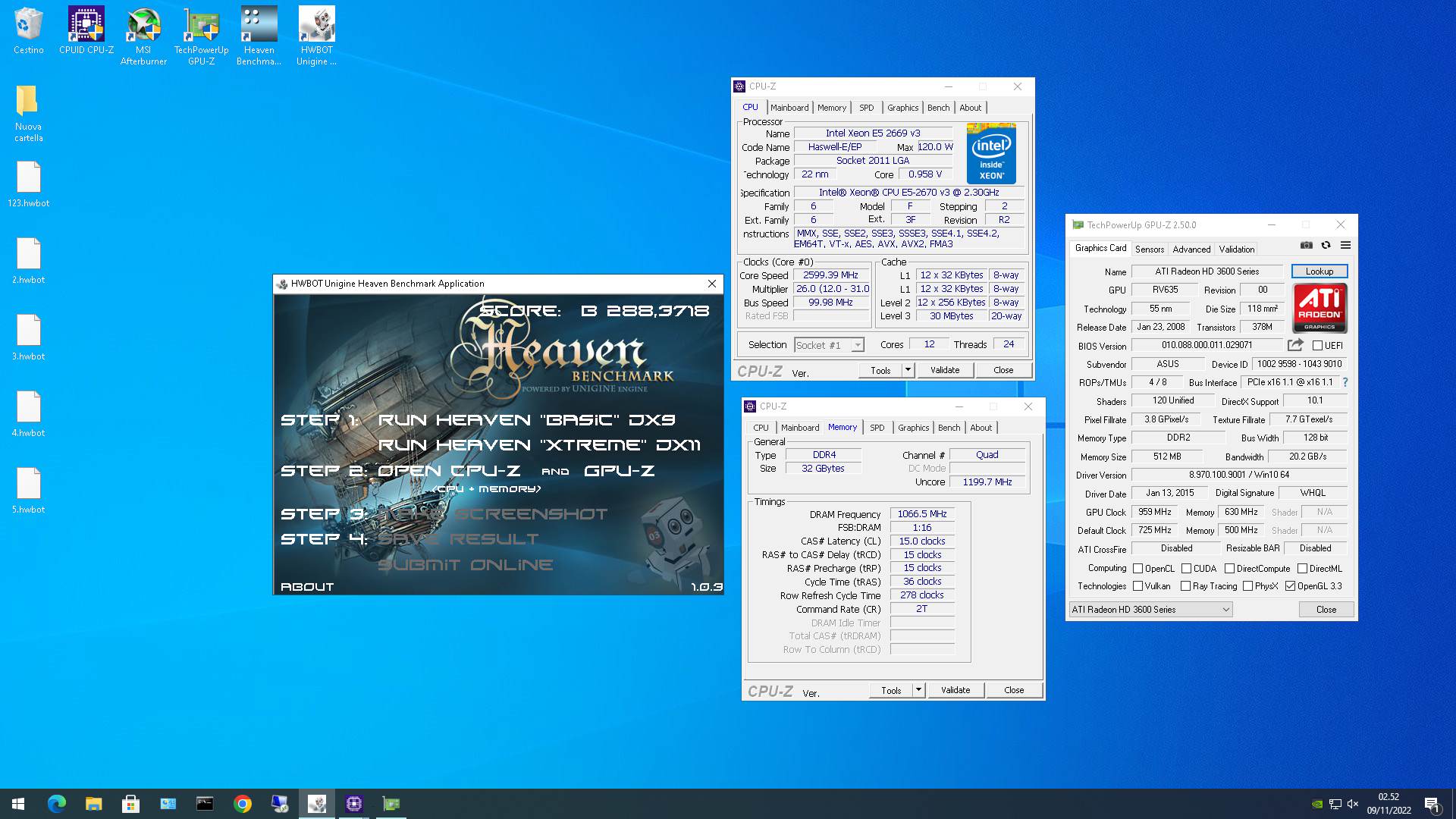Switch to Validation tab in GPU-Z
Screen dimensions: 1456x819
pyautogui.click(x=1236, y=249)
